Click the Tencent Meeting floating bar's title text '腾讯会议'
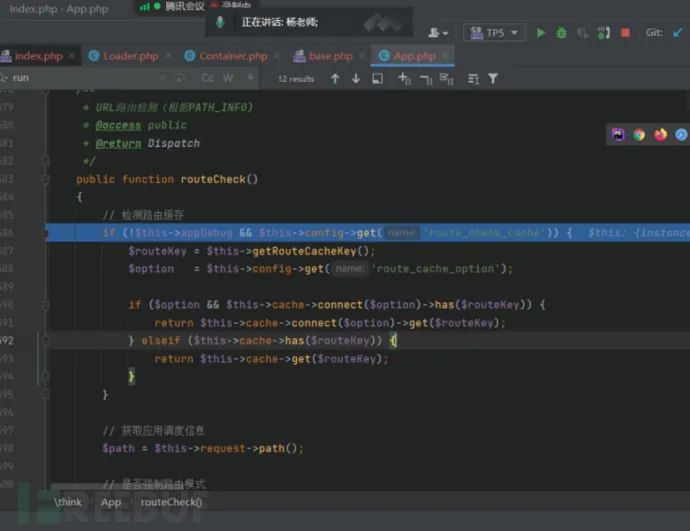Viewport: 690px width, 531px height. (185, 6)
